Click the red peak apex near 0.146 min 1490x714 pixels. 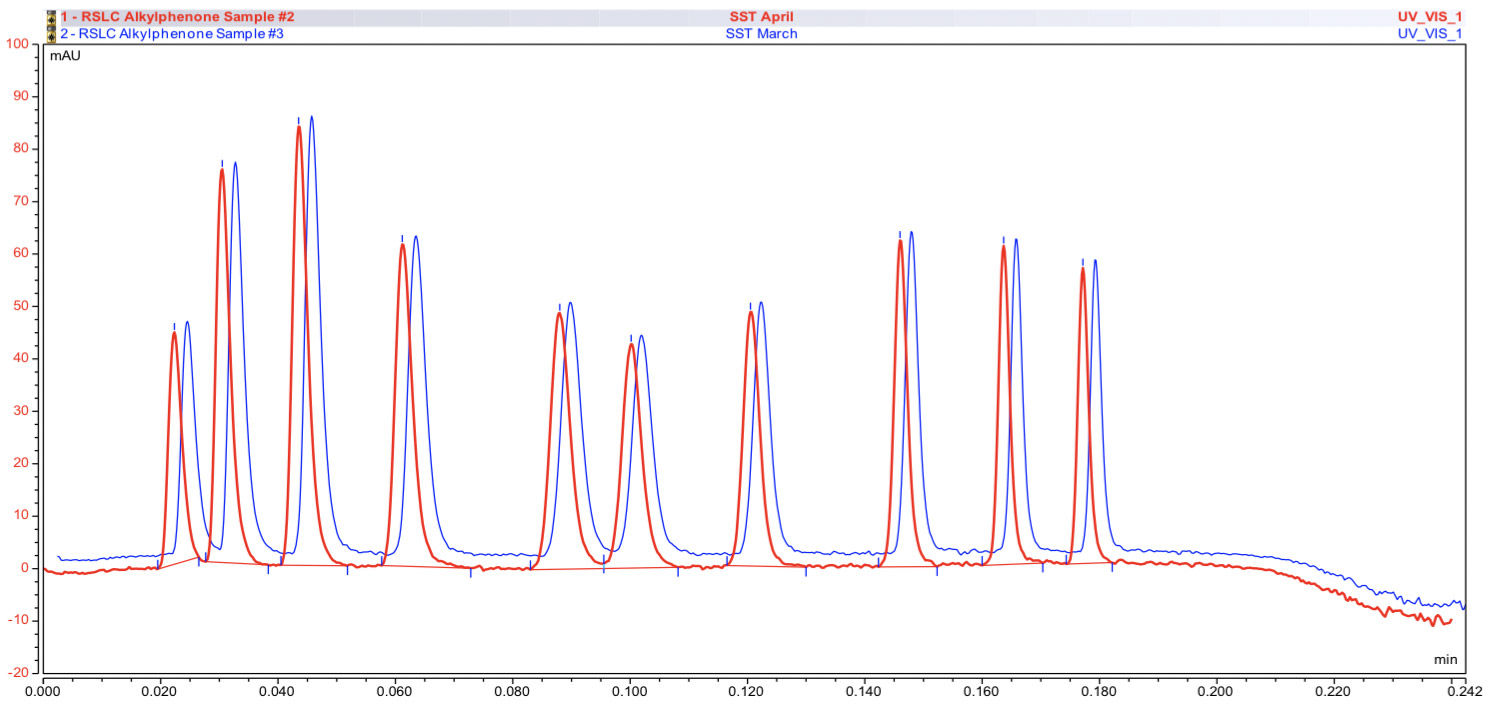pyautogui.click(x=900, y=241)
